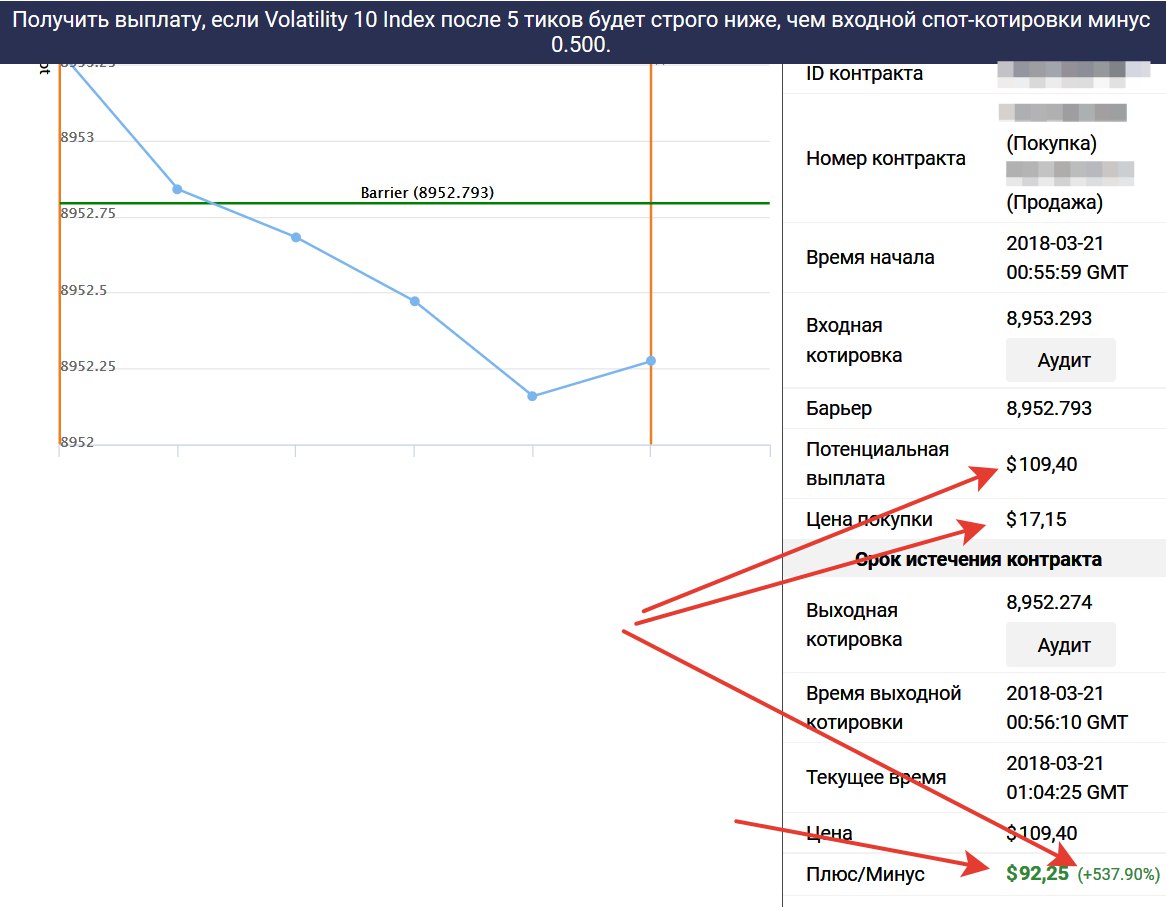This screenshot has height=907, width=1166.
Task: Click the Потенциальная выплата $109,40 value
Action: tap(1041, 464)
